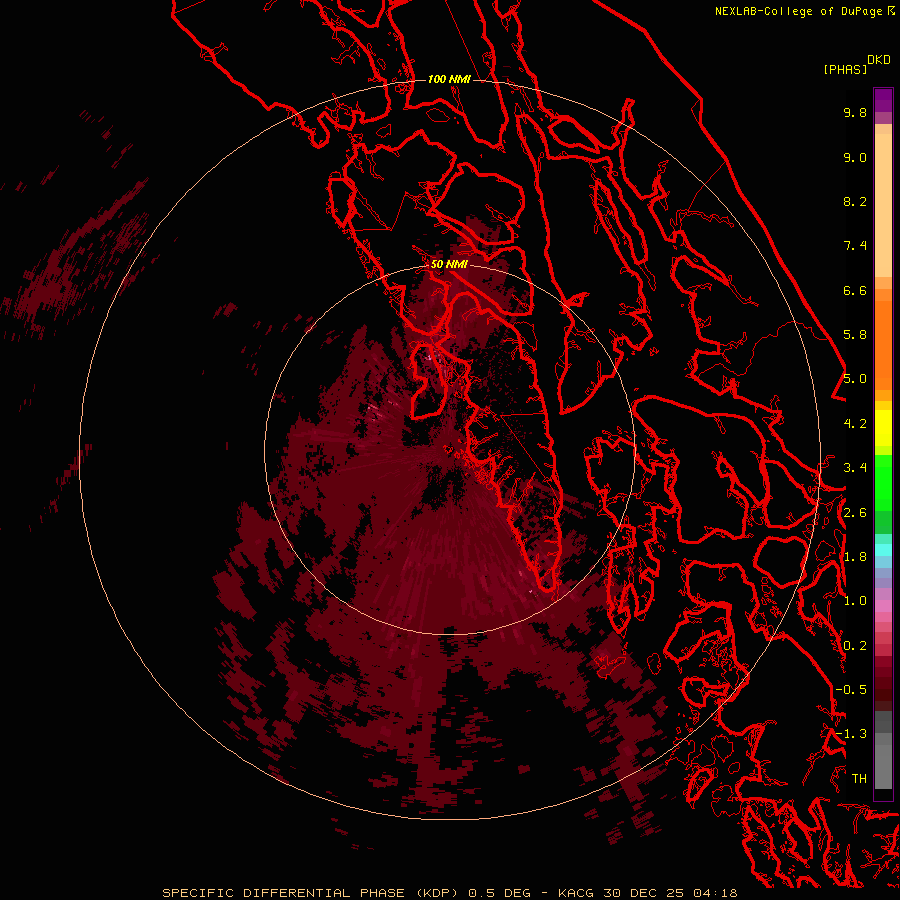Click the cyan color bar segment
Screen dimensions: 900x900
[883, 549]
